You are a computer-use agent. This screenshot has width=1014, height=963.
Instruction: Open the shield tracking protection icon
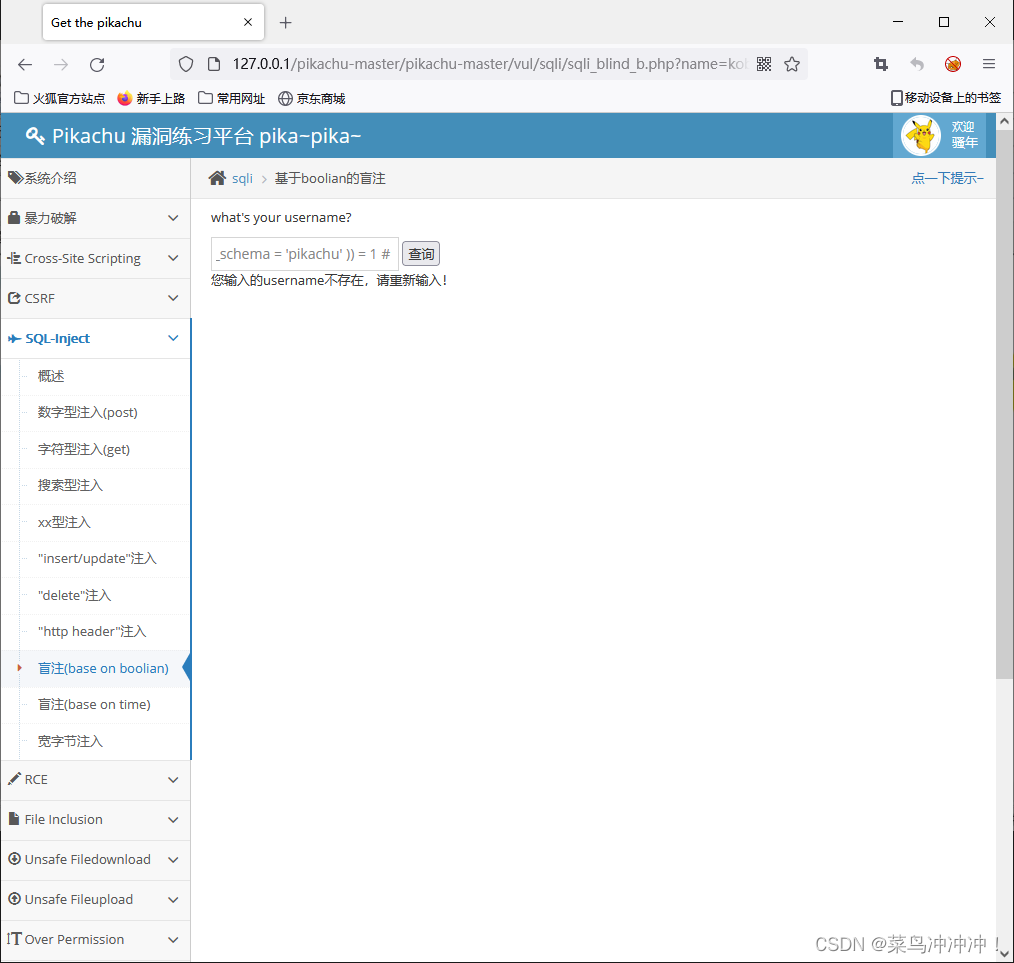(186, 64)
